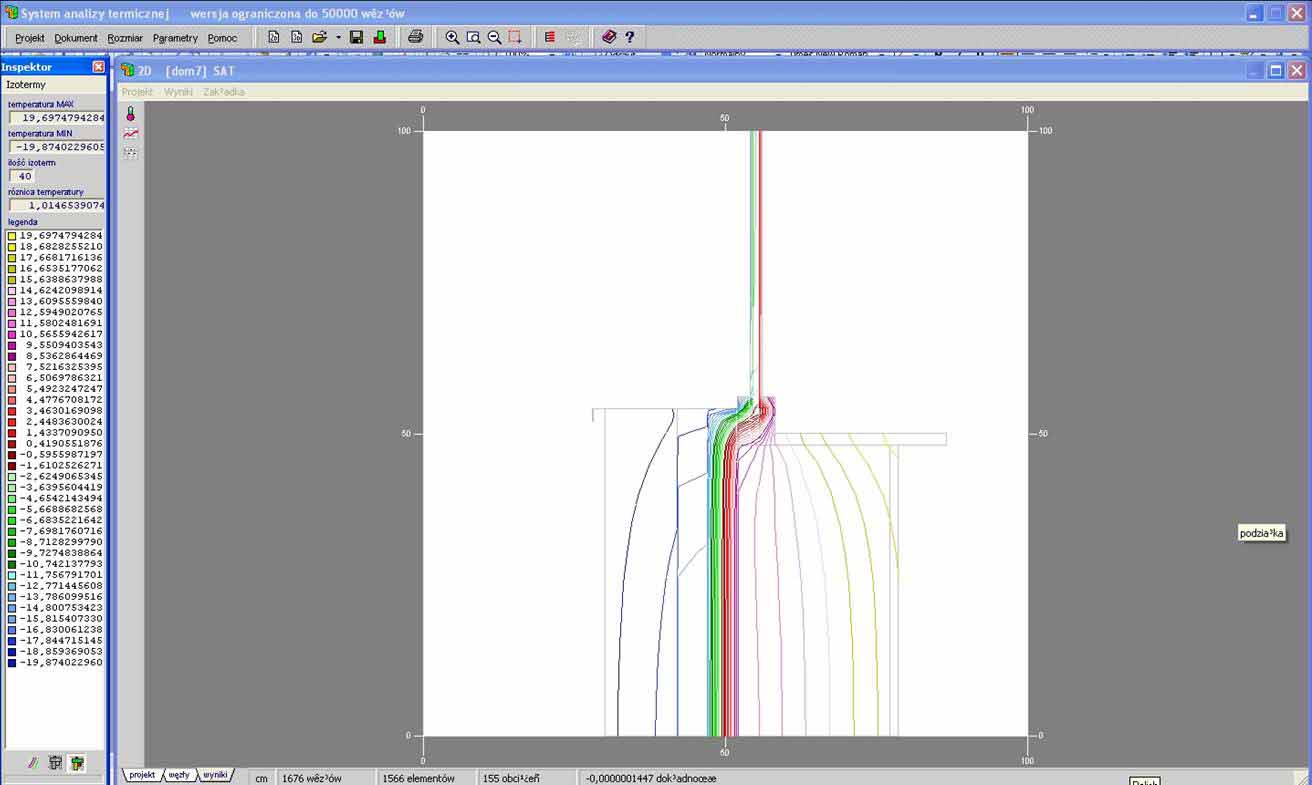
Task: Click swatch for -19,874022960 in legend
Action: pyautogui.click(x=12, y=662)
